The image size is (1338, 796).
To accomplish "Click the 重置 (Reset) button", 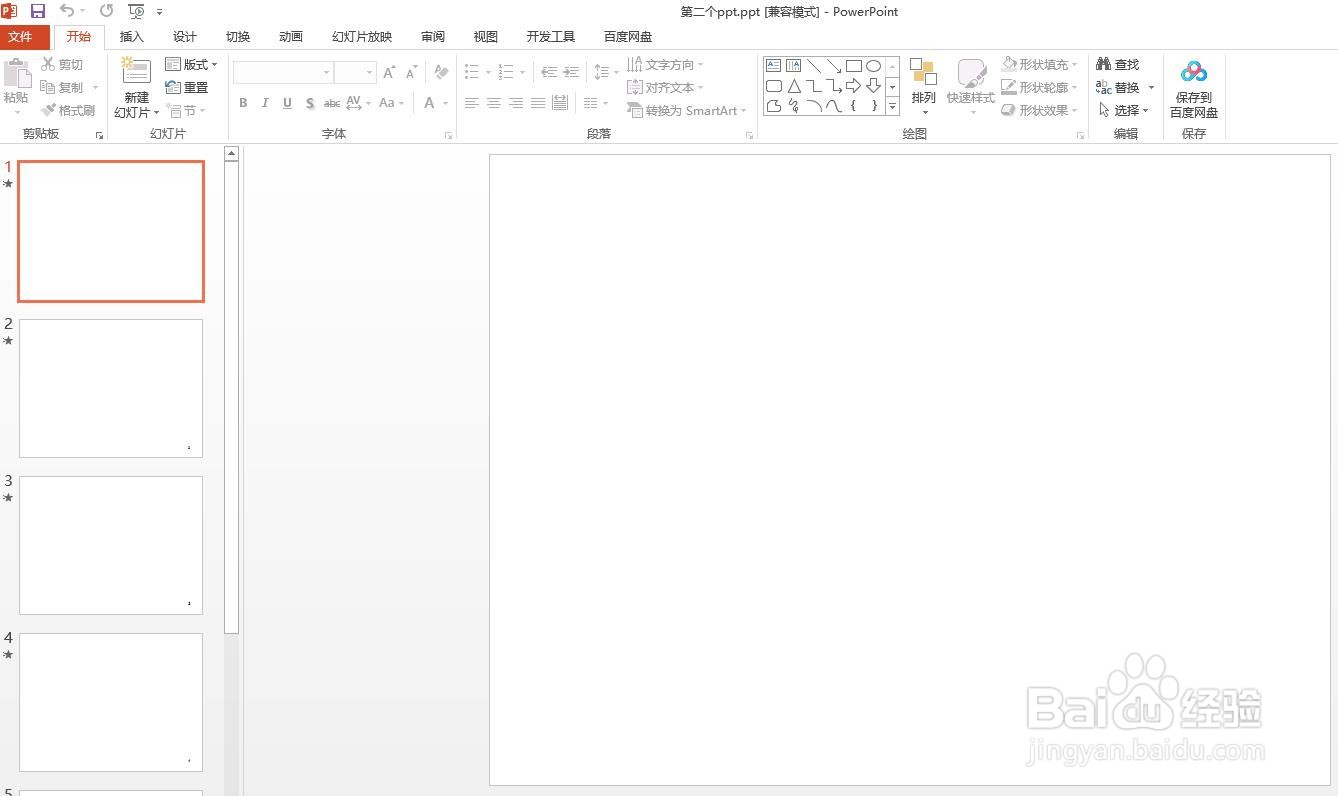I will click(x=187, y=87).
